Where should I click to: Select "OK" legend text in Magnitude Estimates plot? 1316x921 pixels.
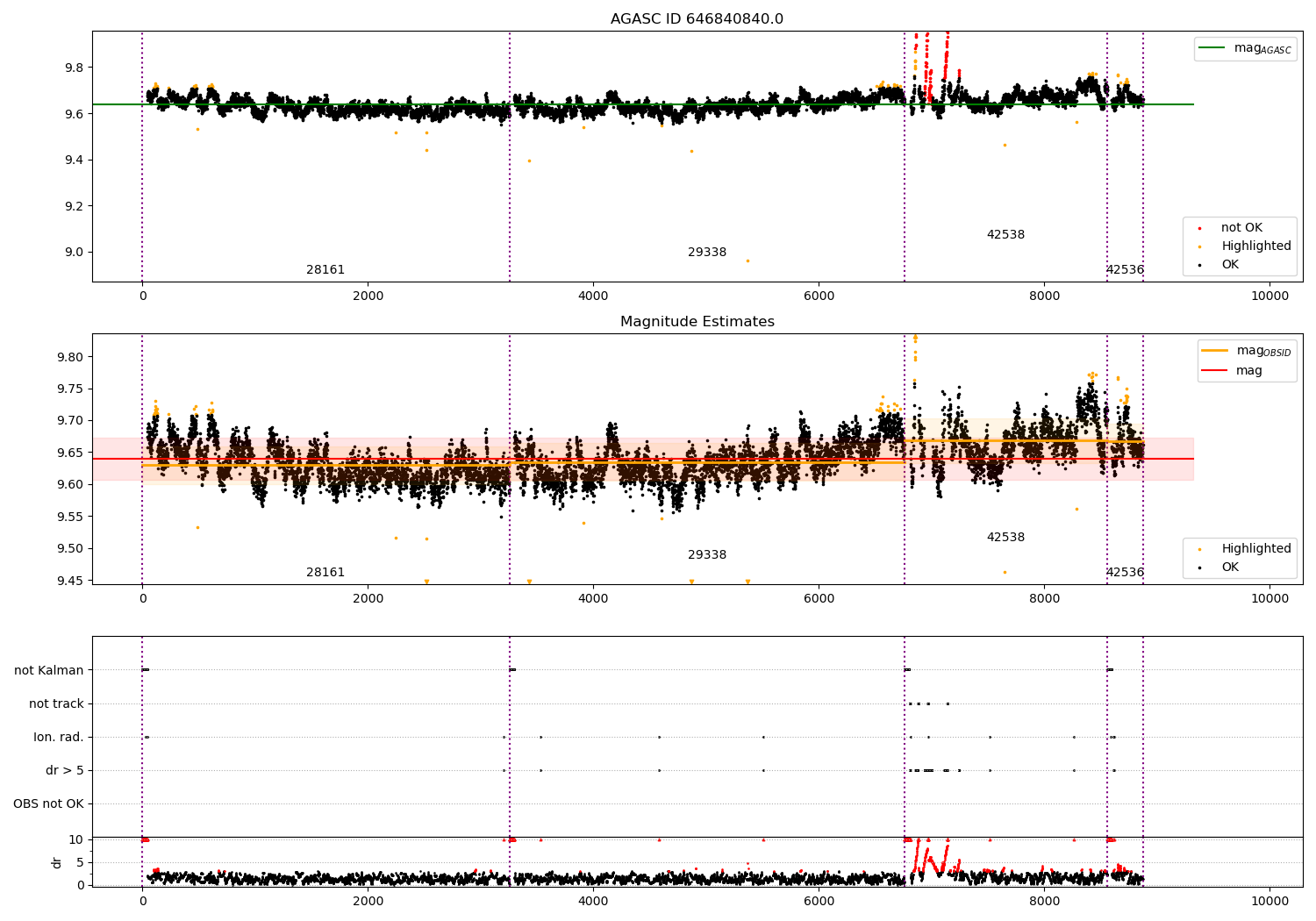pos(1230,568)
